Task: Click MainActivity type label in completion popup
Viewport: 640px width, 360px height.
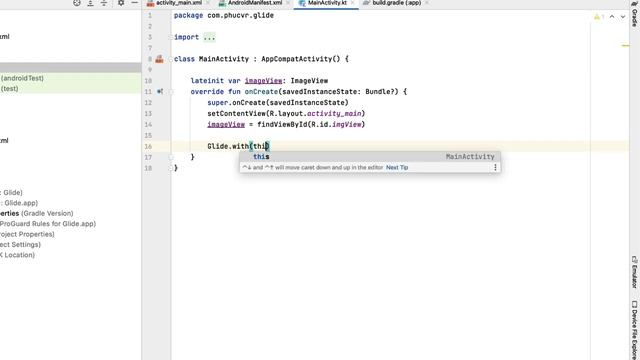Action: (470, 157)
